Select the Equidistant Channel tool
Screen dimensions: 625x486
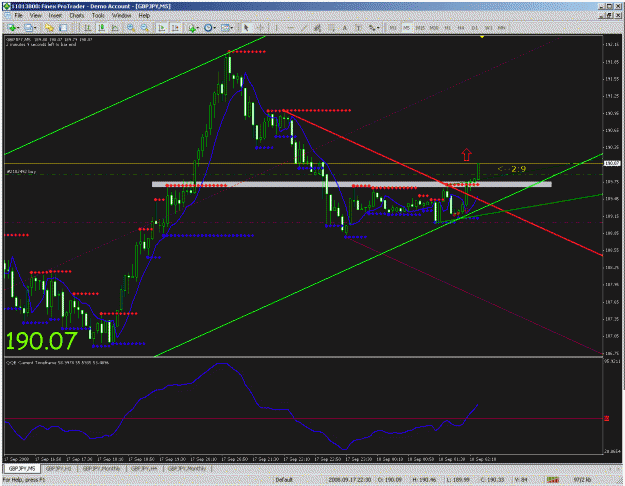[x=318, y=28]
